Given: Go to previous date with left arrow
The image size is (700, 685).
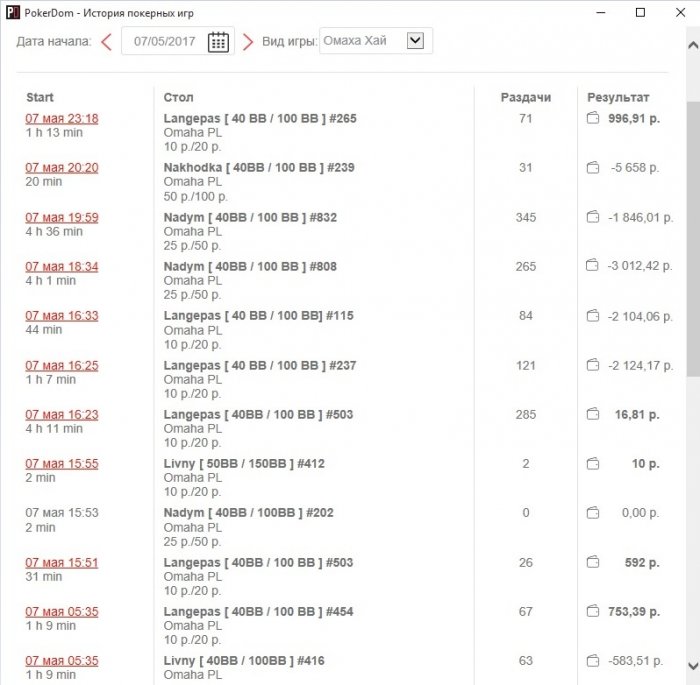Looking at the screenshot, I should [106, 42].
